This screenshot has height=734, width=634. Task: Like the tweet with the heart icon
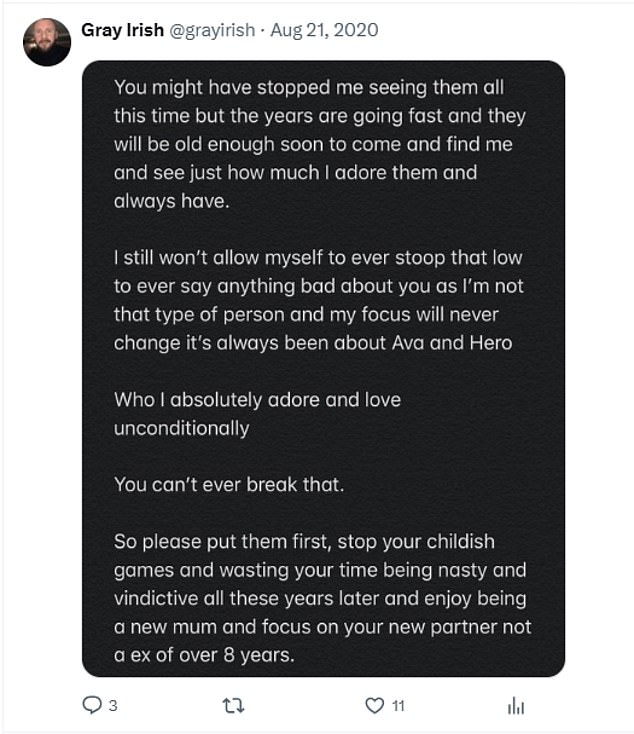374,705
